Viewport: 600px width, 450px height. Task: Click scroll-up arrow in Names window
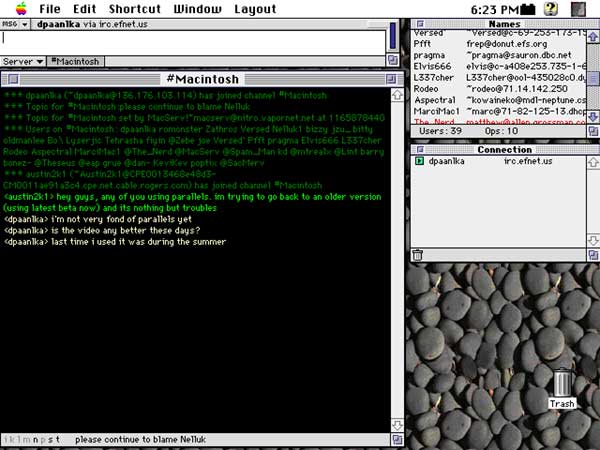(593, 37)
